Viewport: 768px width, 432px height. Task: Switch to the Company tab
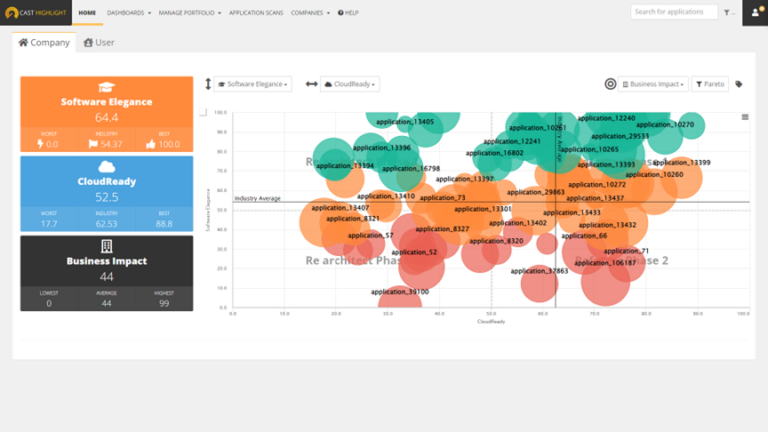(x=44, y=43)
